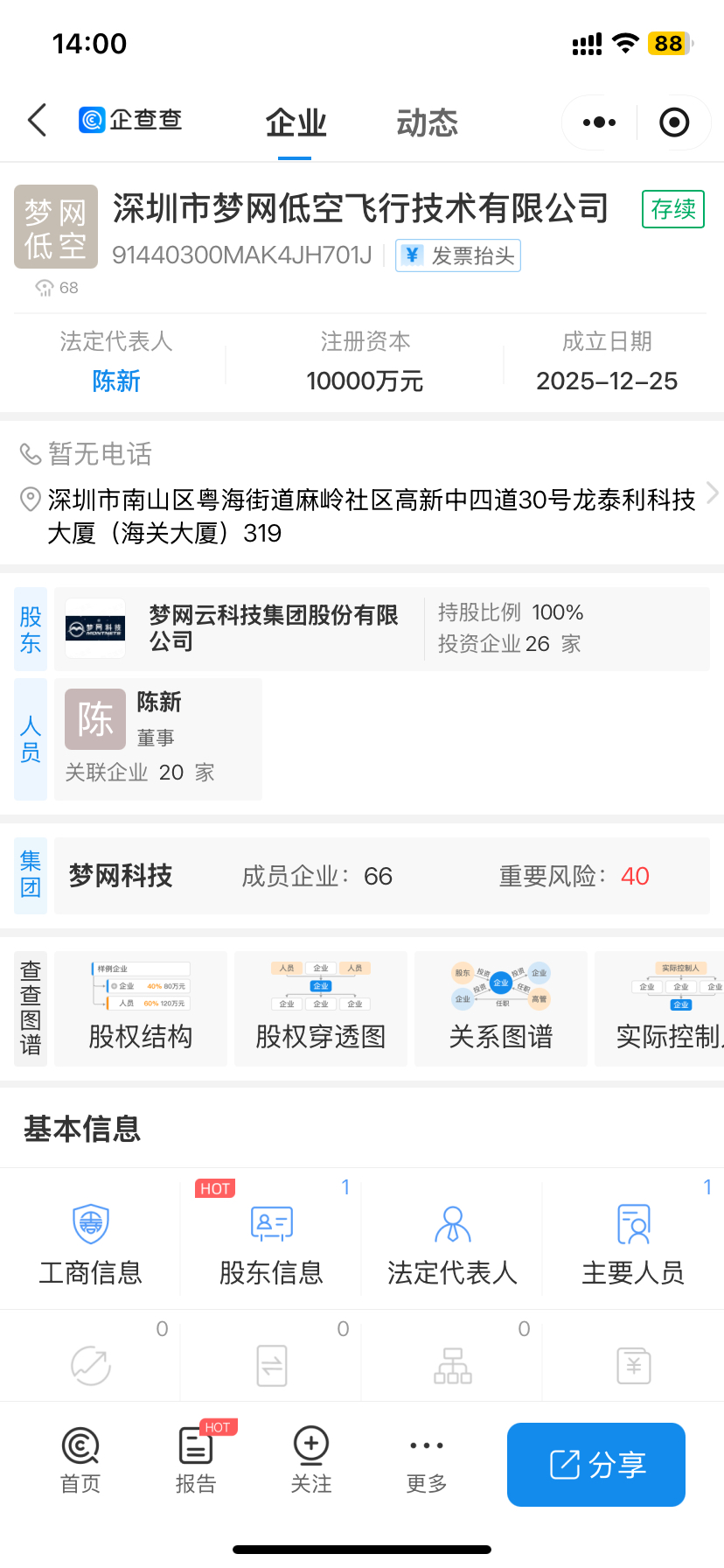724x1568 pixels.
Task: Open address 深圳市南山区粤海街道 text
Action: coord(372,516)
